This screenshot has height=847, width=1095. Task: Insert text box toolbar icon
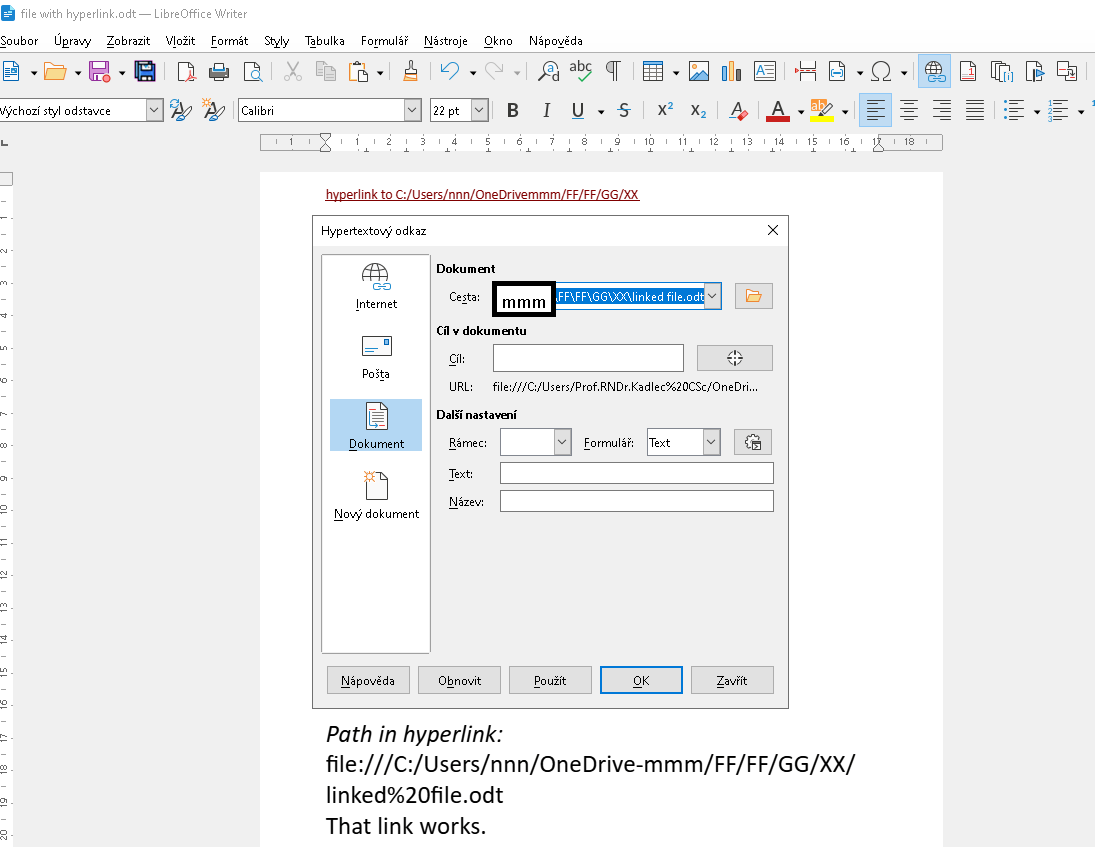point(765,71)
